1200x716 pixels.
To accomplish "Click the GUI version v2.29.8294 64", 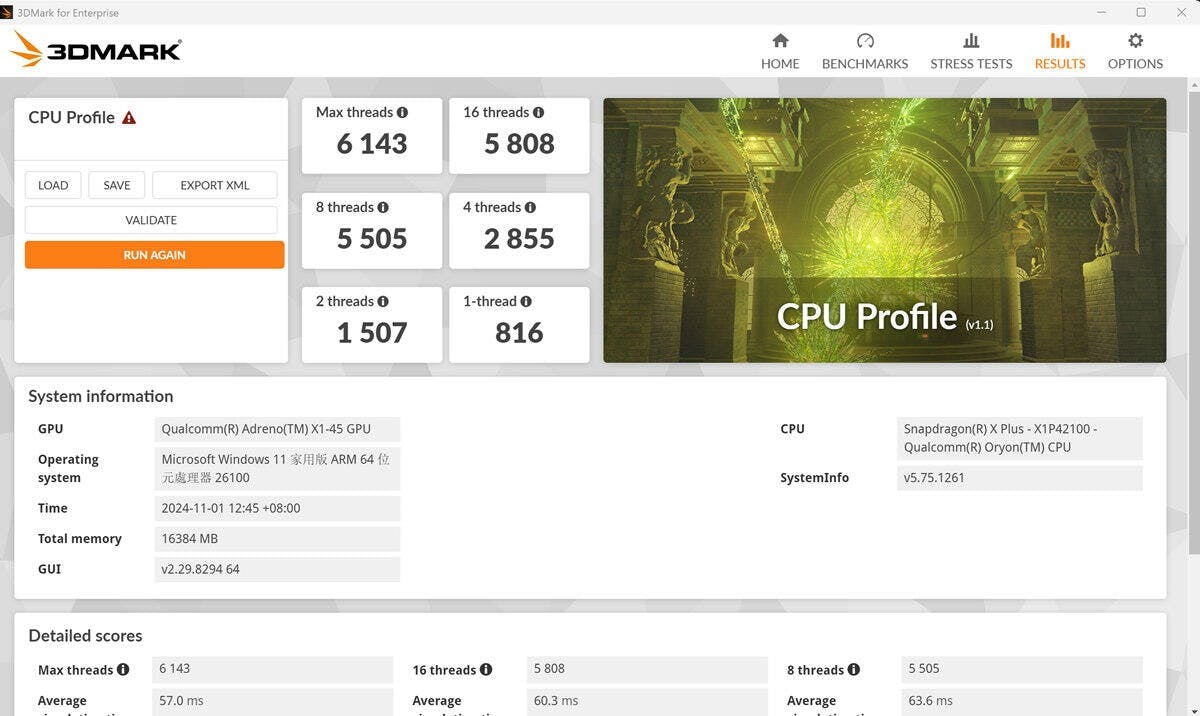I will coord(277,569).
